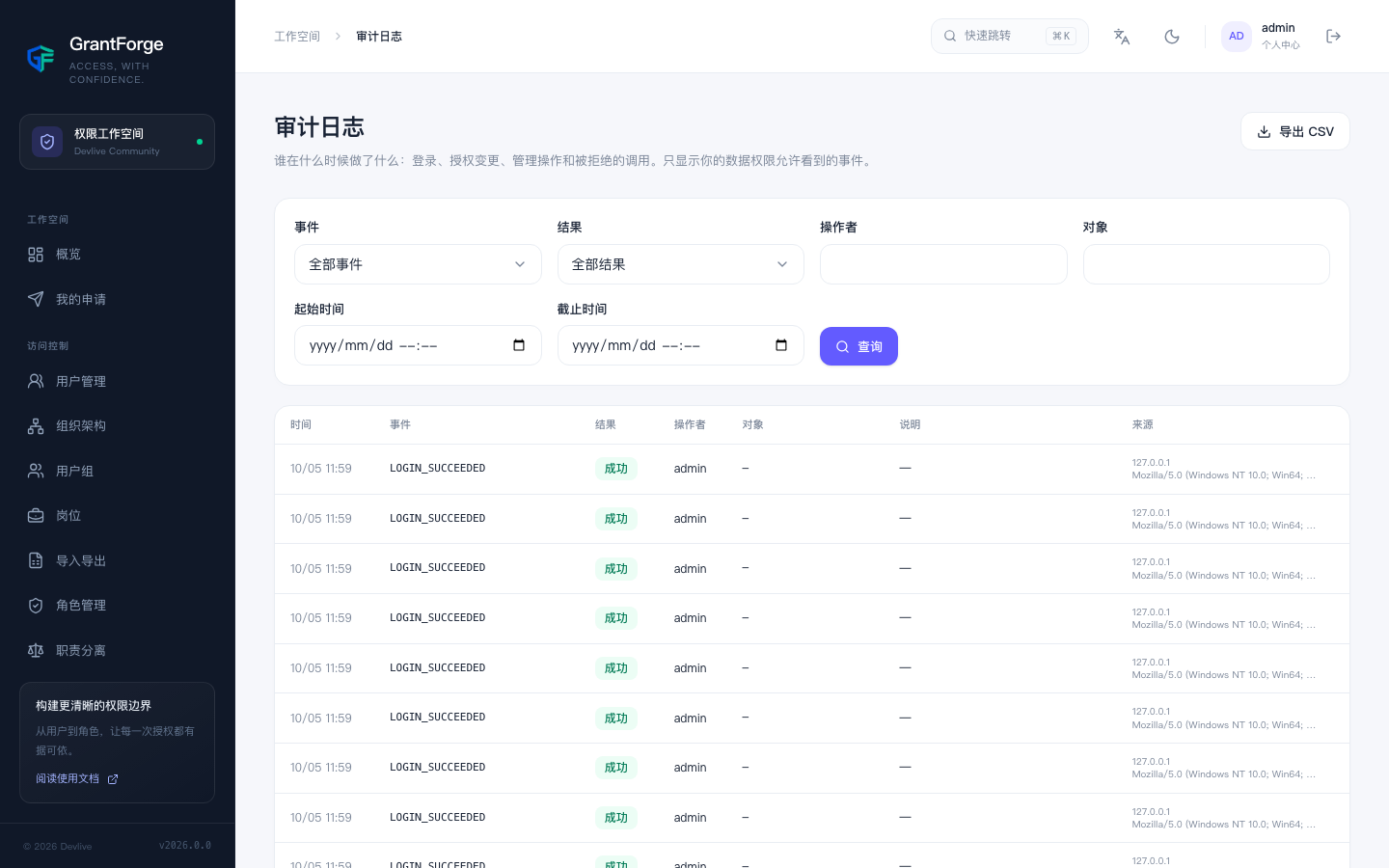Expand the 全部事件 dropdown
This screenshot has width=1389, height=868.
click(x=418, y=264)
